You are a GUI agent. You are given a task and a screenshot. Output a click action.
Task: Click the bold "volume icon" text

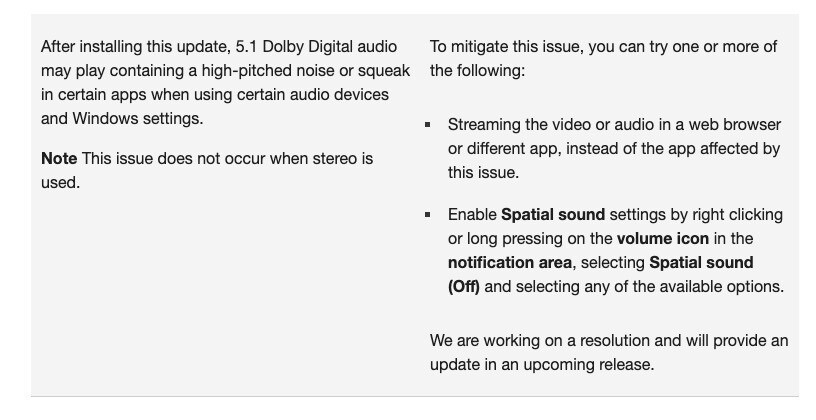(x=663, y=239)
